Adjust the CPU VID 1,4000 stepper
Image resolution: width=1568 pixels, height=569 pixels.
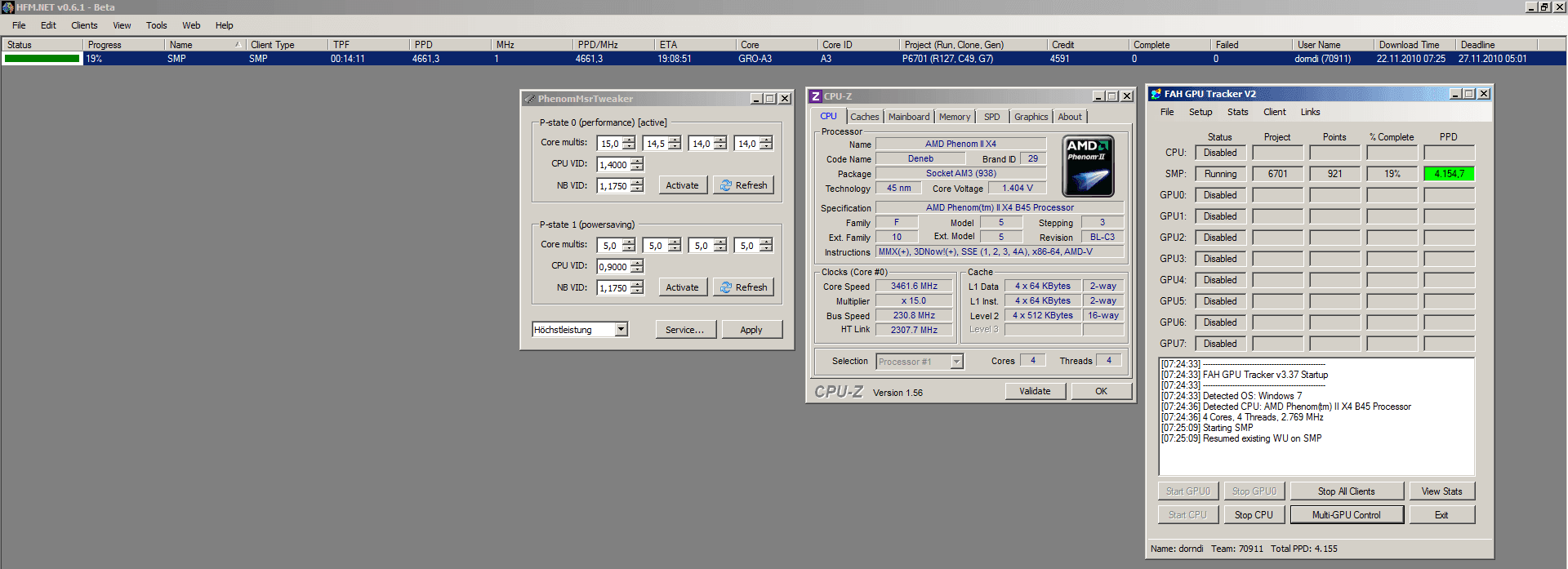coord(636,164)
